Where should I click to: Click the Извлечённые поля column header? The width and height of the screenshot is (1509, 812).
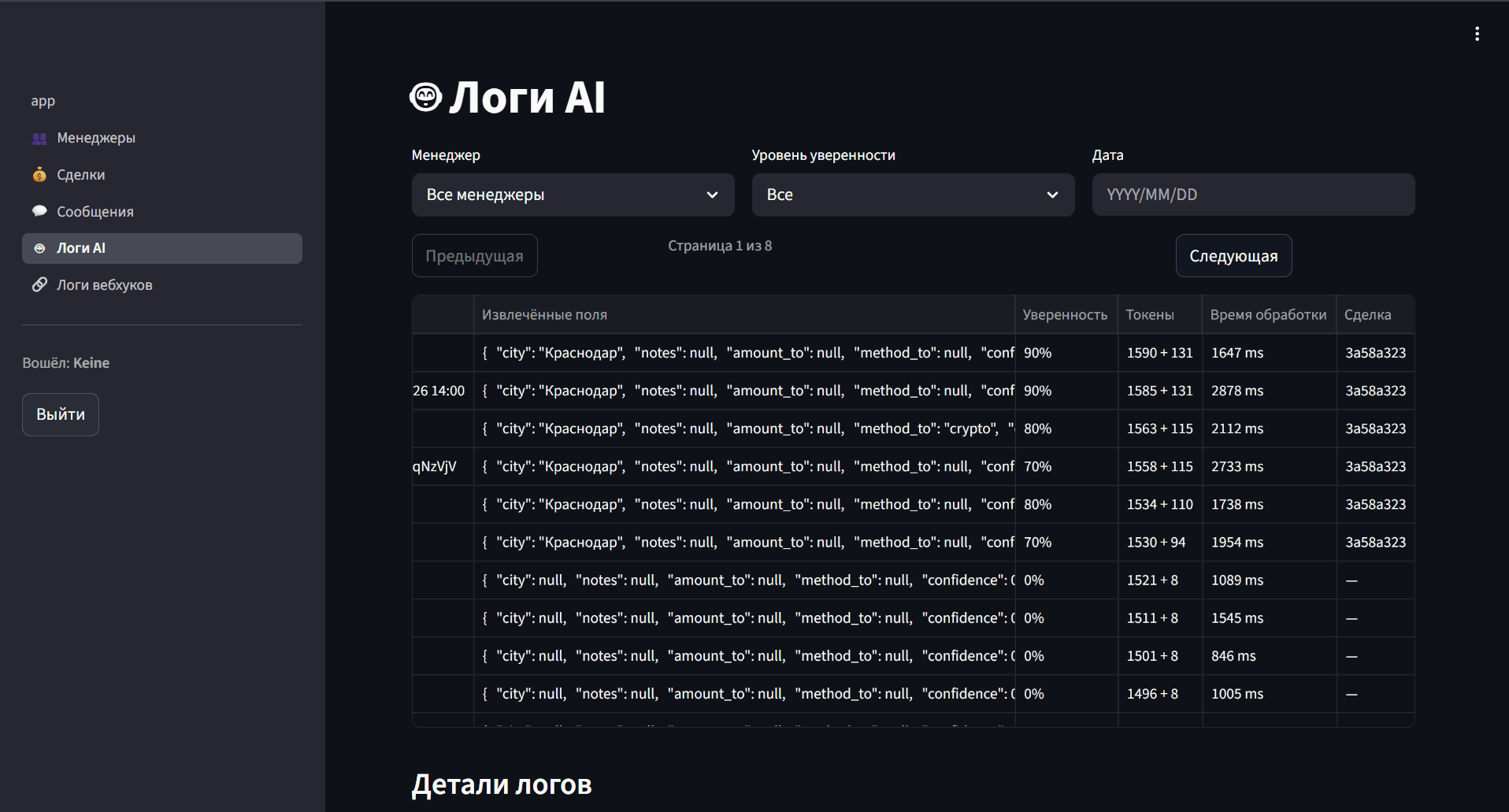click(544, 314)
